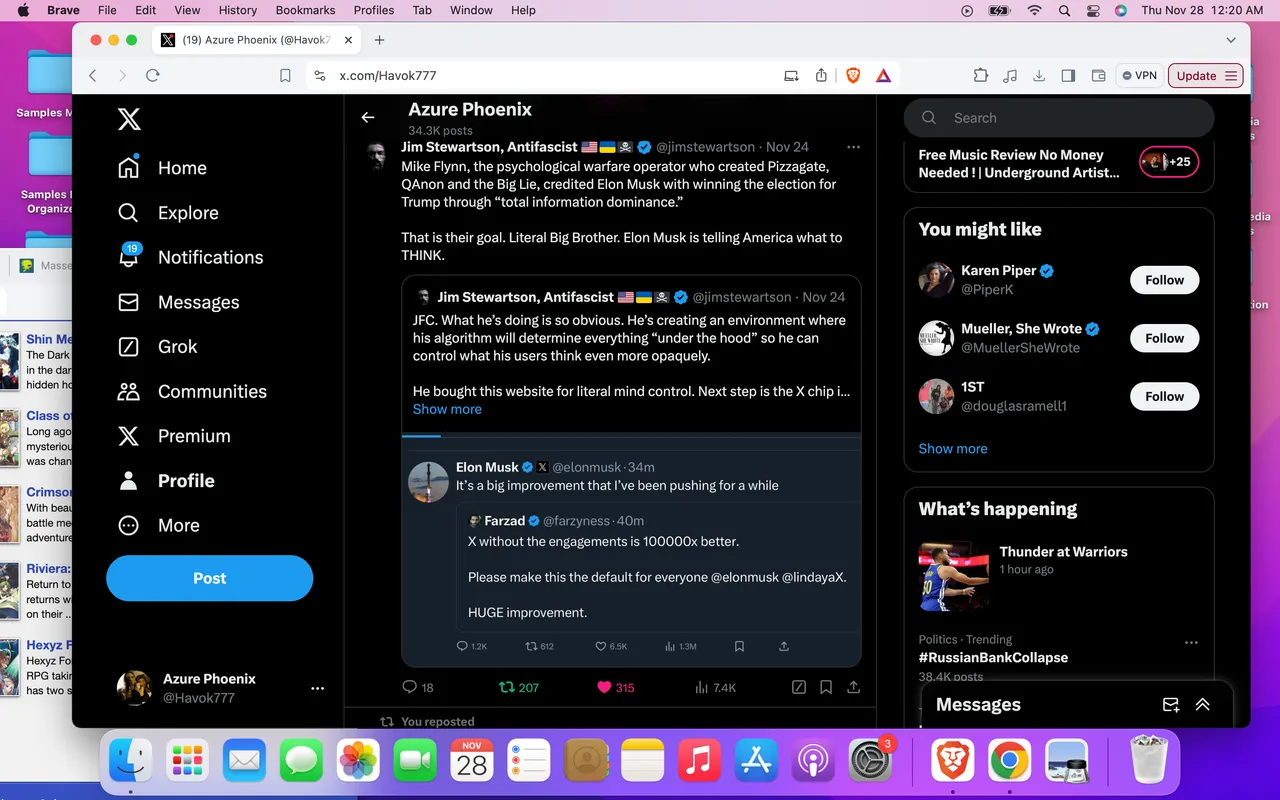The width and height of the screenshot is (1280, 800).
Task: Open Home in the sidebar
Action: pyautogui.click(x=162, y=168)
